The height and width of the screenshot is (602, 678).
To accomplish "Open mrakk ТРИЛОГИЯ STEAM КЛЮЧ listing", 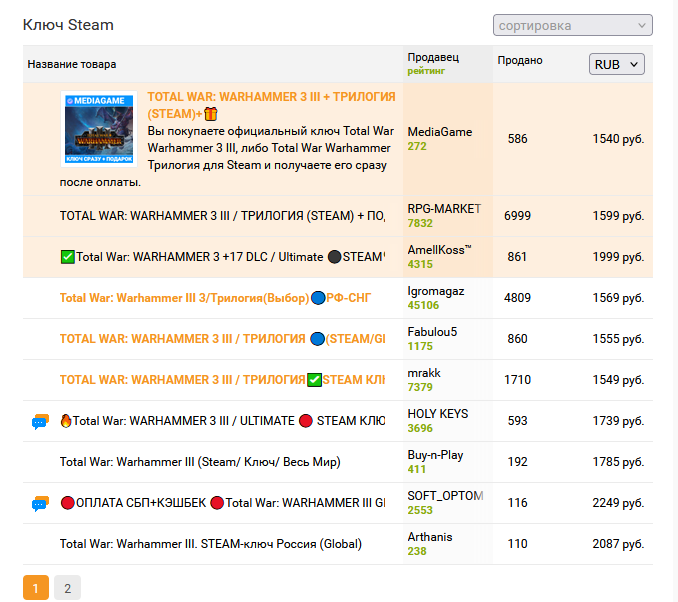I will coord(222,380).
